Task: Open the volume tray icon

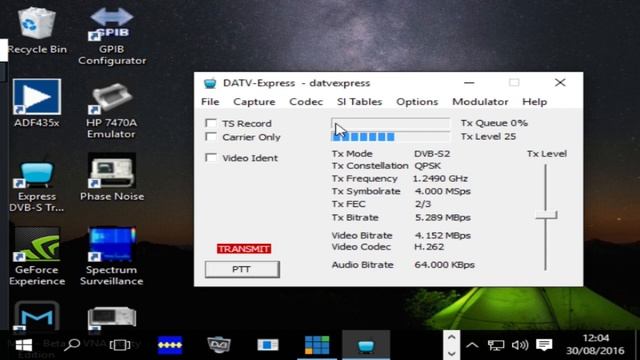Action: [x=520, y=345]
